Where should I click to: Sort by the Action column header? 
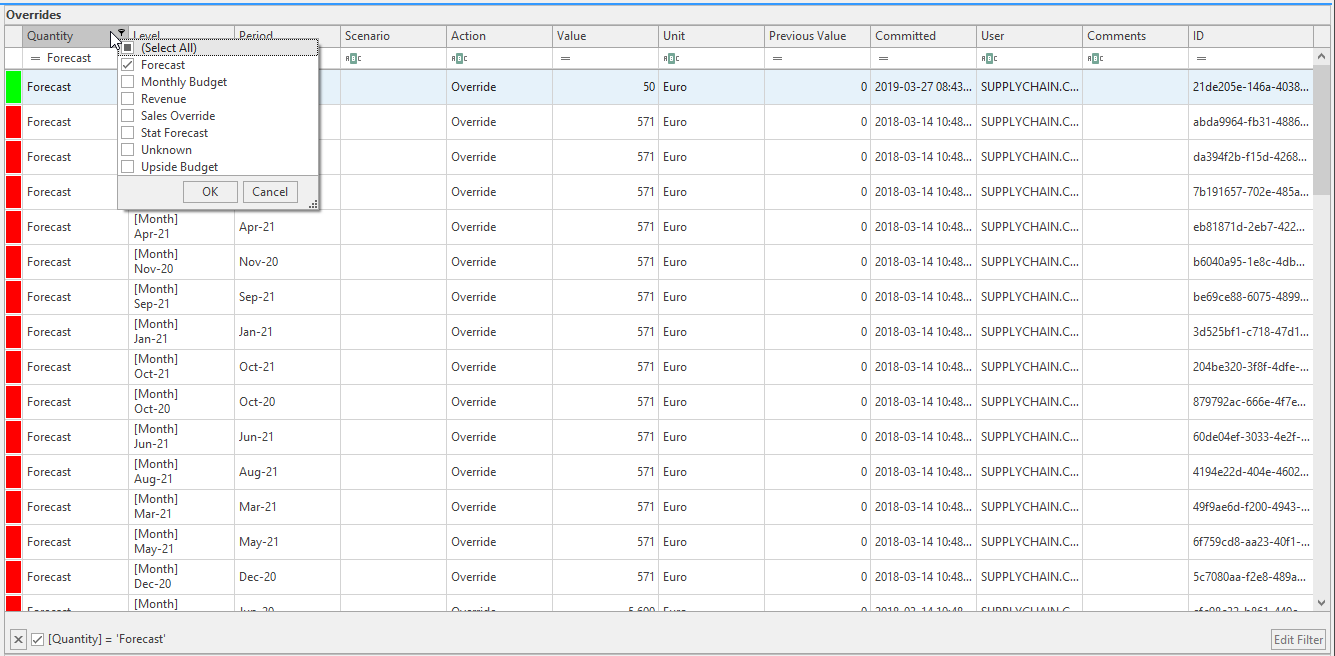pos(499,36)
